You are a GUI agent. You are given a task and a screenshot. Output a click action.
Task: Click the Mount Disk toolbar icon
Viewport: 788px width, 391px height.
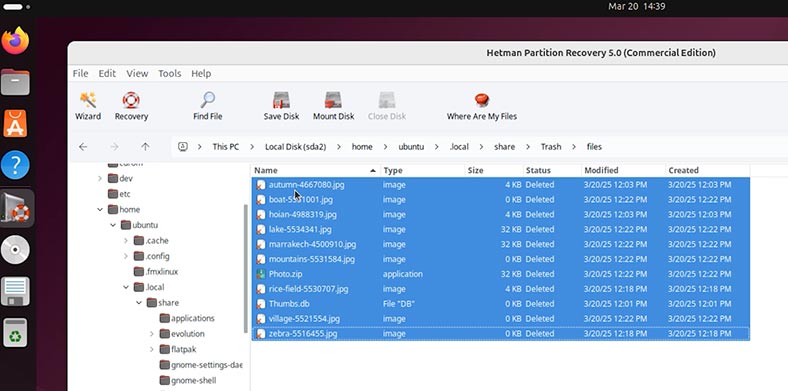coord(333,100)
